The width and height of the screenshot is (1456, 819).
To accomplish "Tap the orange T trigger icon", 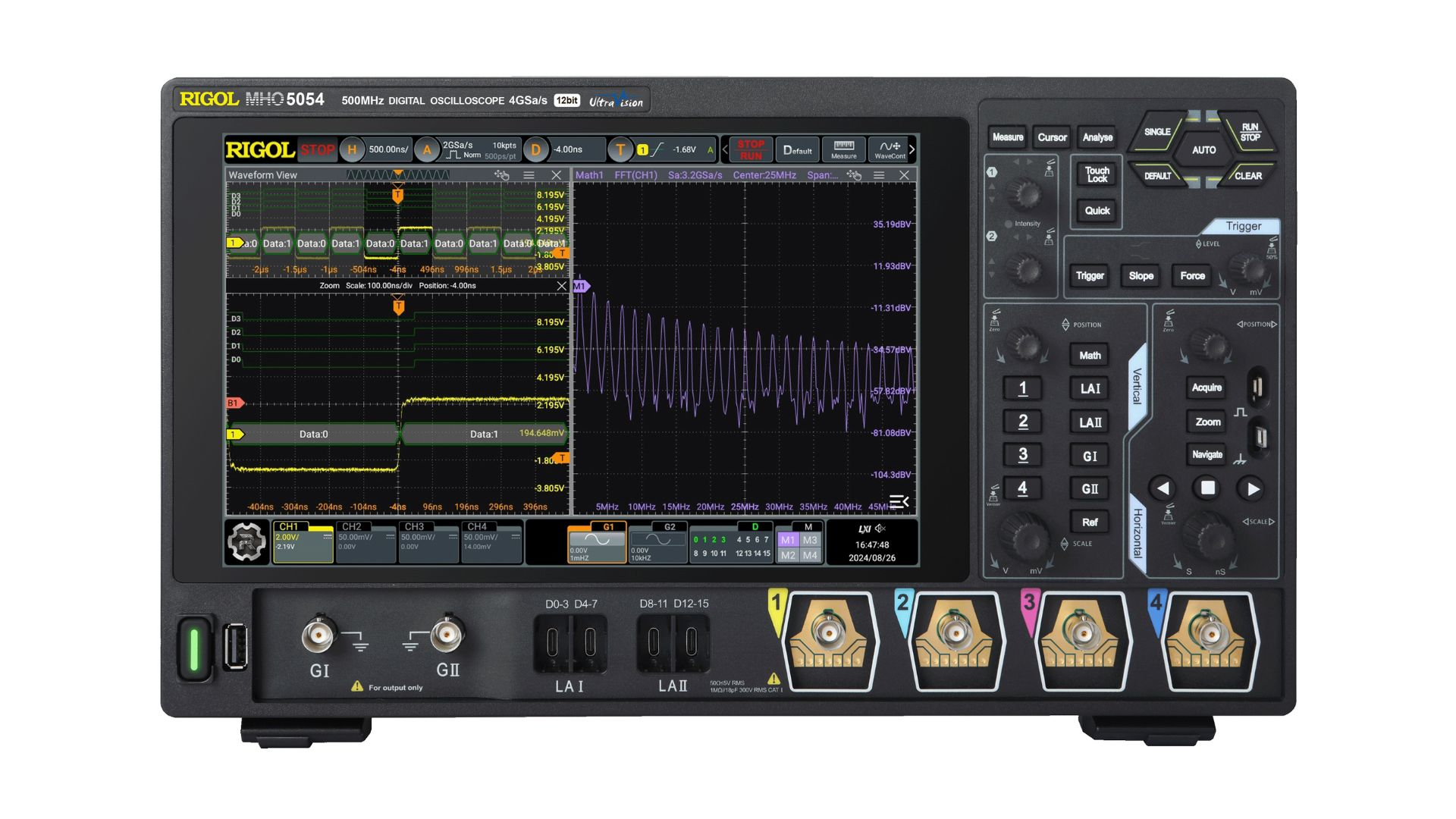I will tap(620, 150).
